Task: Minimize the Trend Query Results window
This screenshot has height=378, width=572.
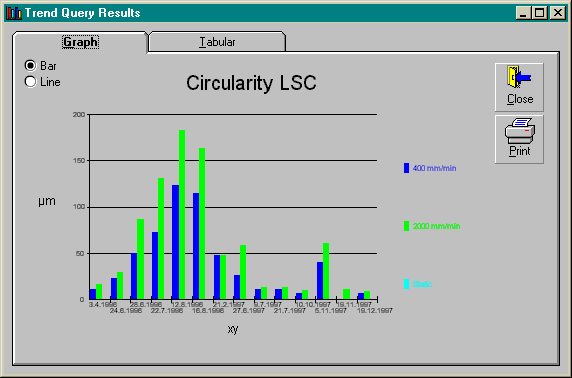Action: click(523, 13)
